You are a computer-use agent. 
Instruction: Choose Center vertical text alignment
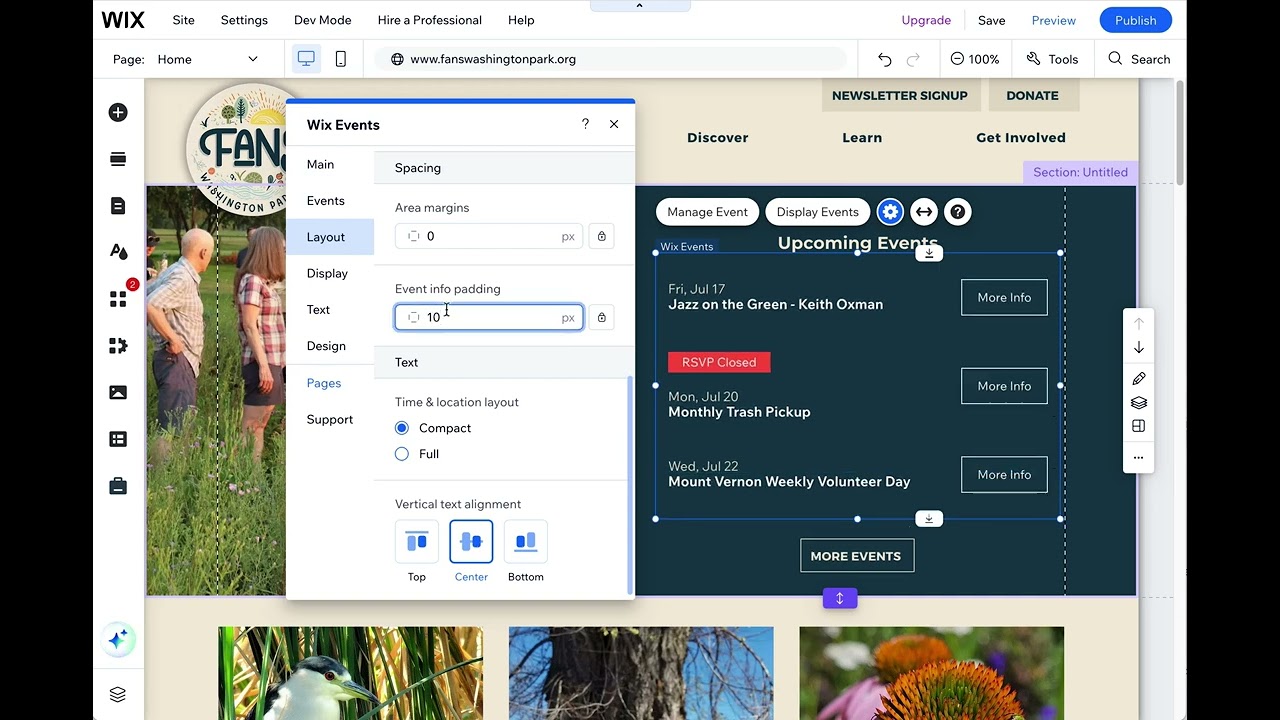(x=471, y=542)
